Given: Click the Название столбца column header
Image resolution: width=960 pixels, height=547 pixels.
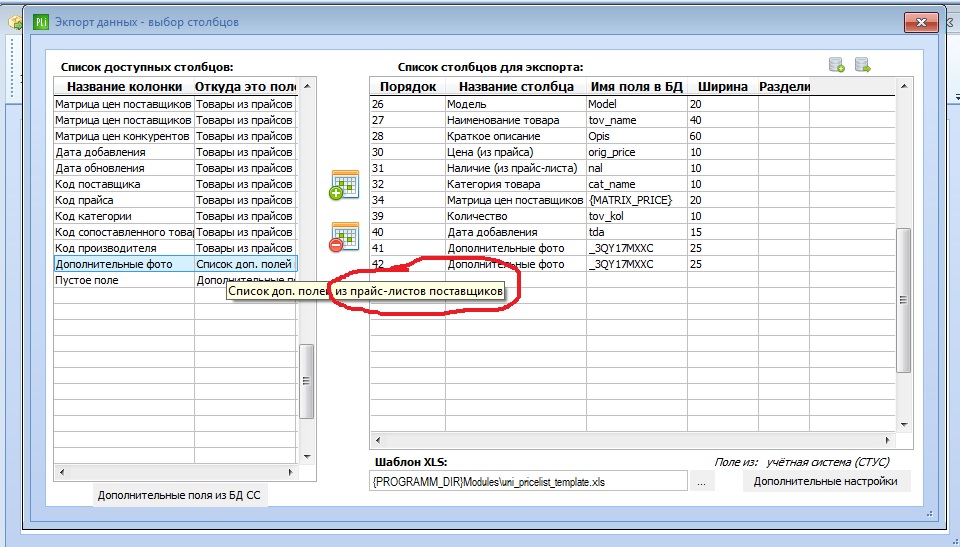Looking at the screenshot, I should (x=516, y=86).
